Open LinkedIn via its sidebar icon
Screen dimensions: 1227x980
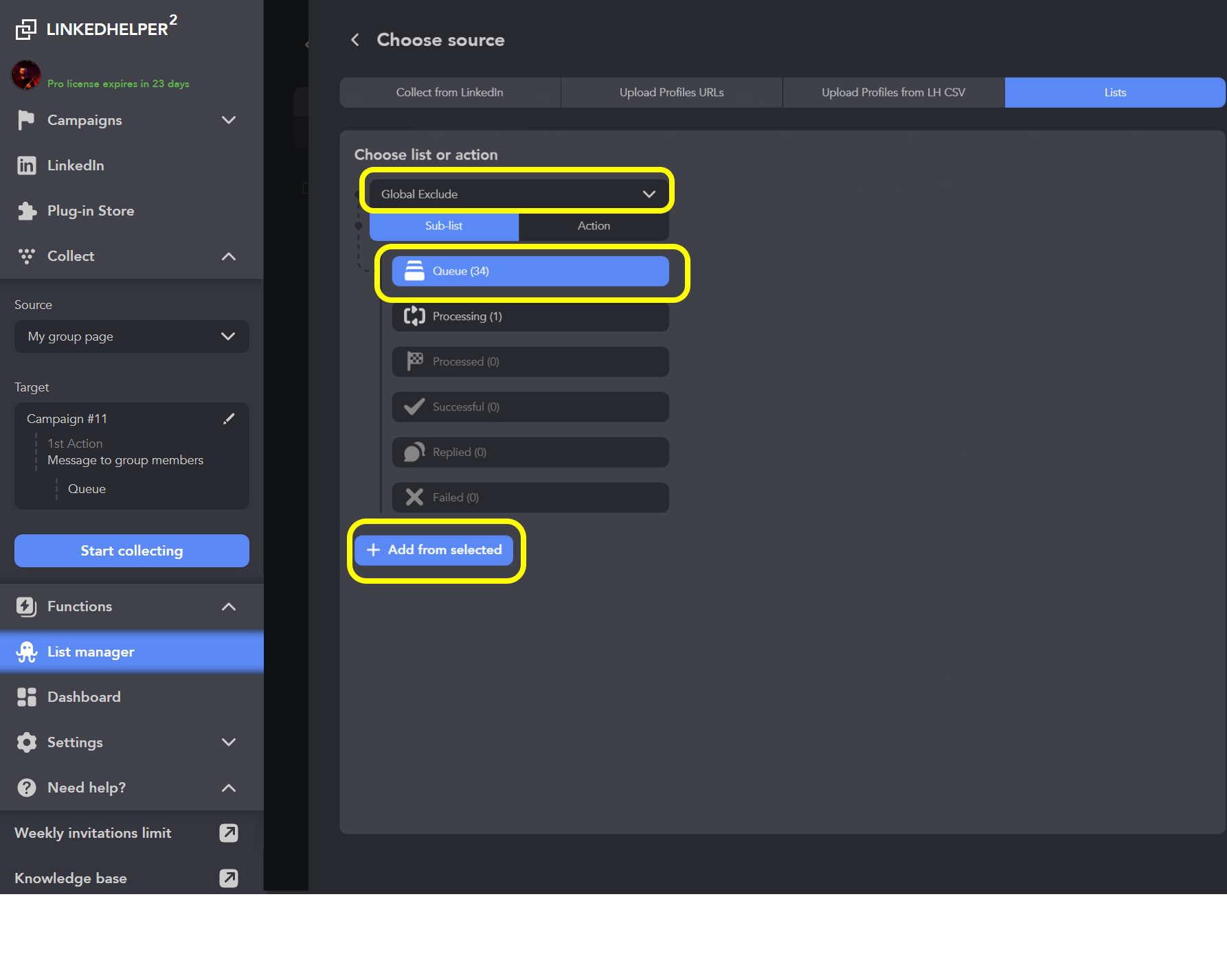26,165
